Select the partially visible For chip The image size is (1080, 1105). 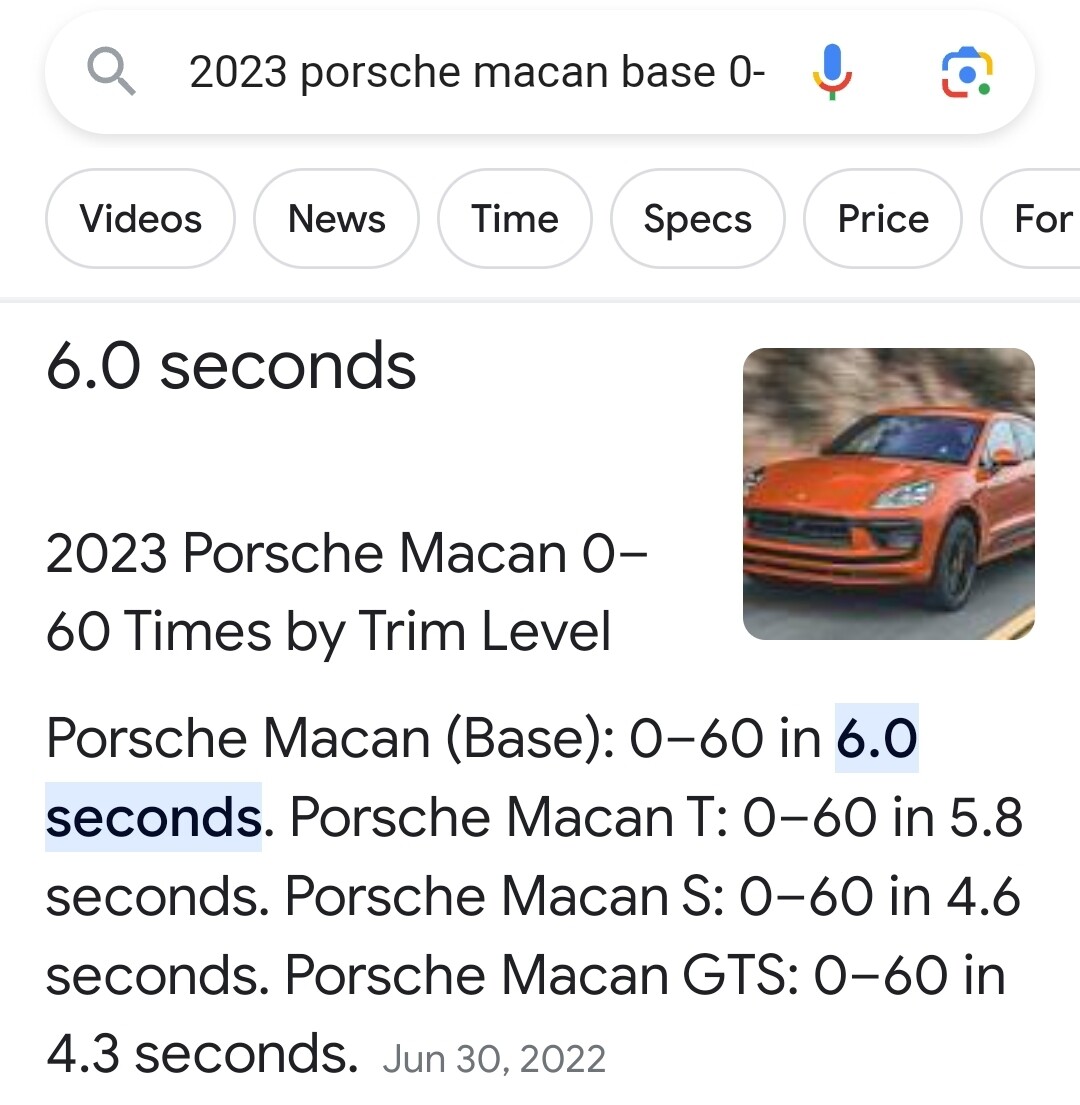point(1031,218)
